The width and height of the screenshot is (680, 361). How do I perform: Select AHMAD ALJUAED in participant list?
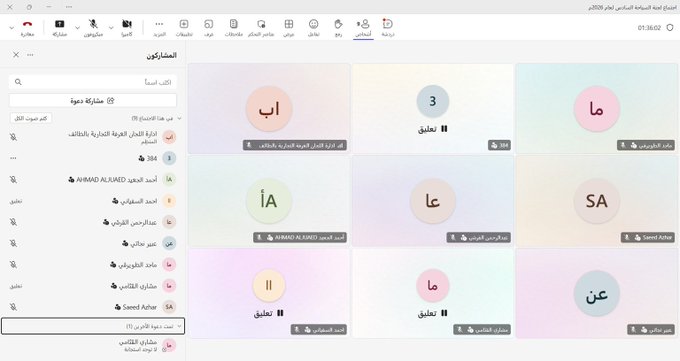click(93, 180)
